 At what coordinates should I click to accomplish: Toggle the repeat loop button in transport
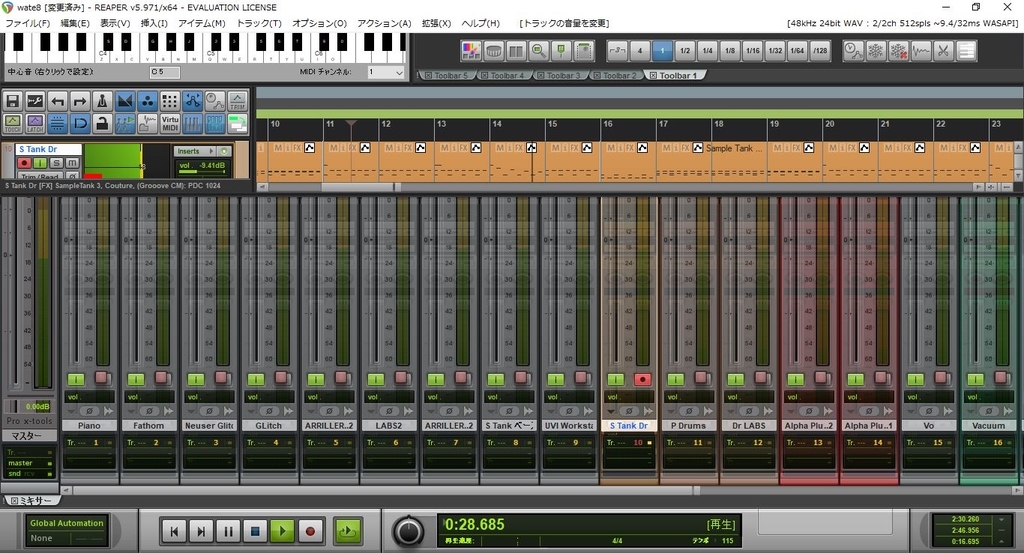347,531
